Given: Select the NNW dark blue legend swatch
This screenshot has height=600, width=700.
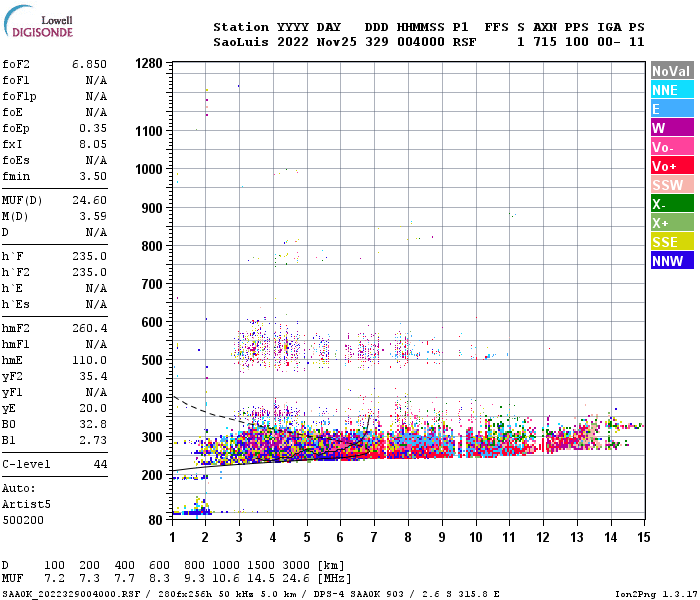Looking at the screenshot, I should (672, 261).
